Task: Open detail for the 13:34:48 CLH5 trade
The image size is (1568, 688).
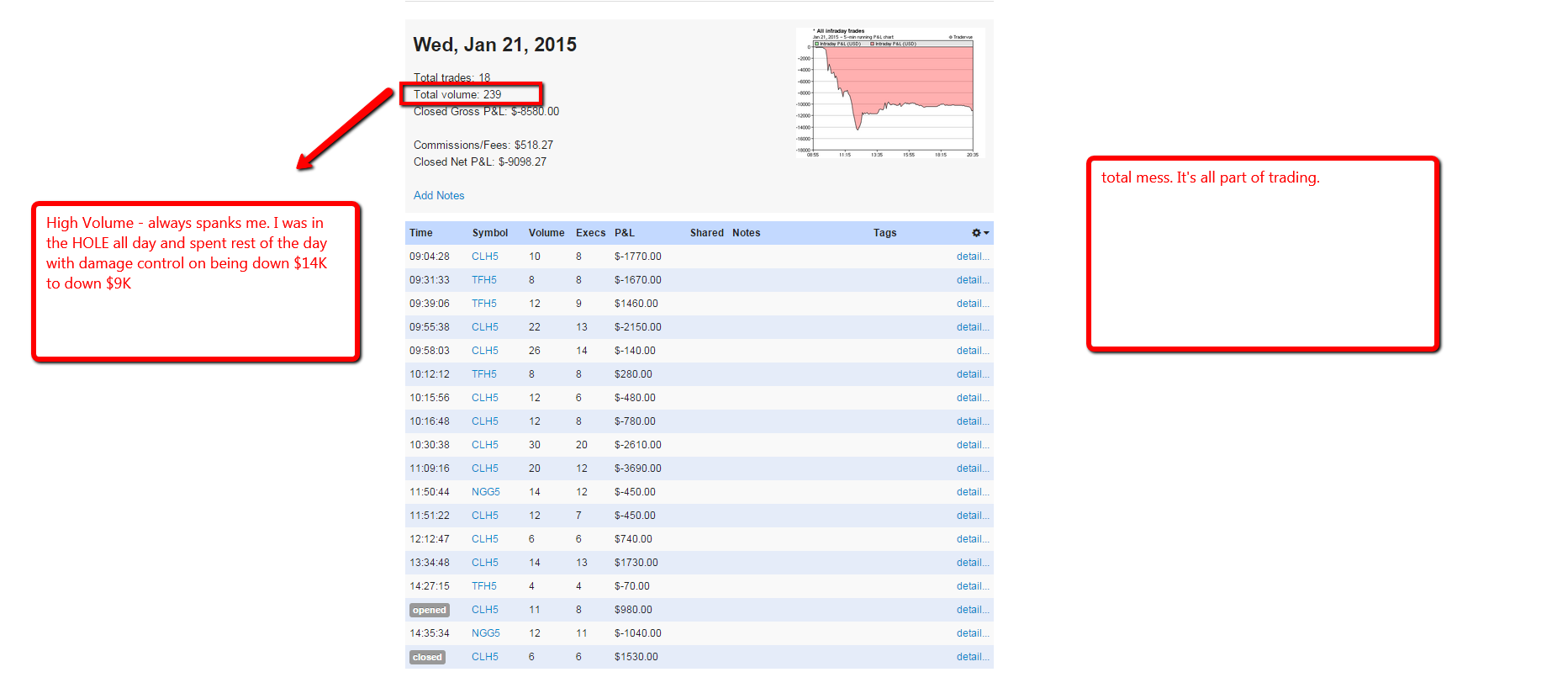Action: (x=973, y=563)
